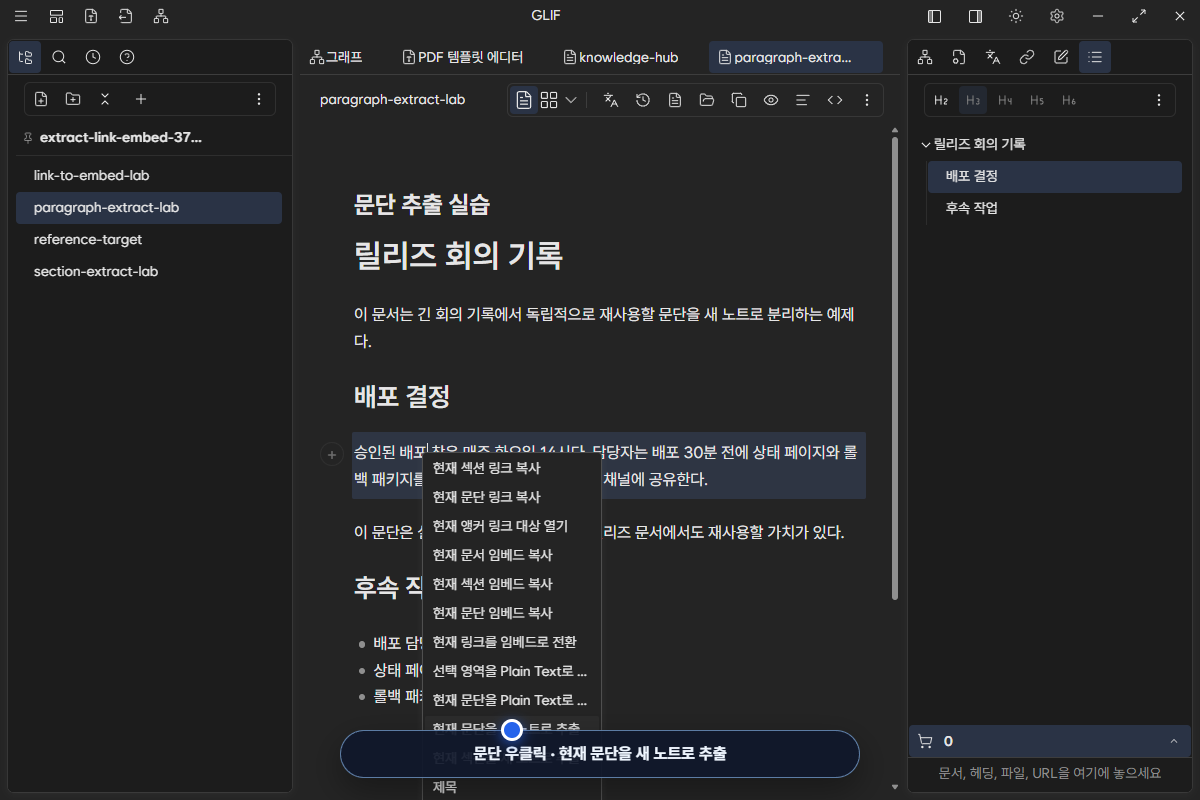Switch to the grid view mode icon
Viewport: 1200px width, 800px height.
[x=549, y=100]
